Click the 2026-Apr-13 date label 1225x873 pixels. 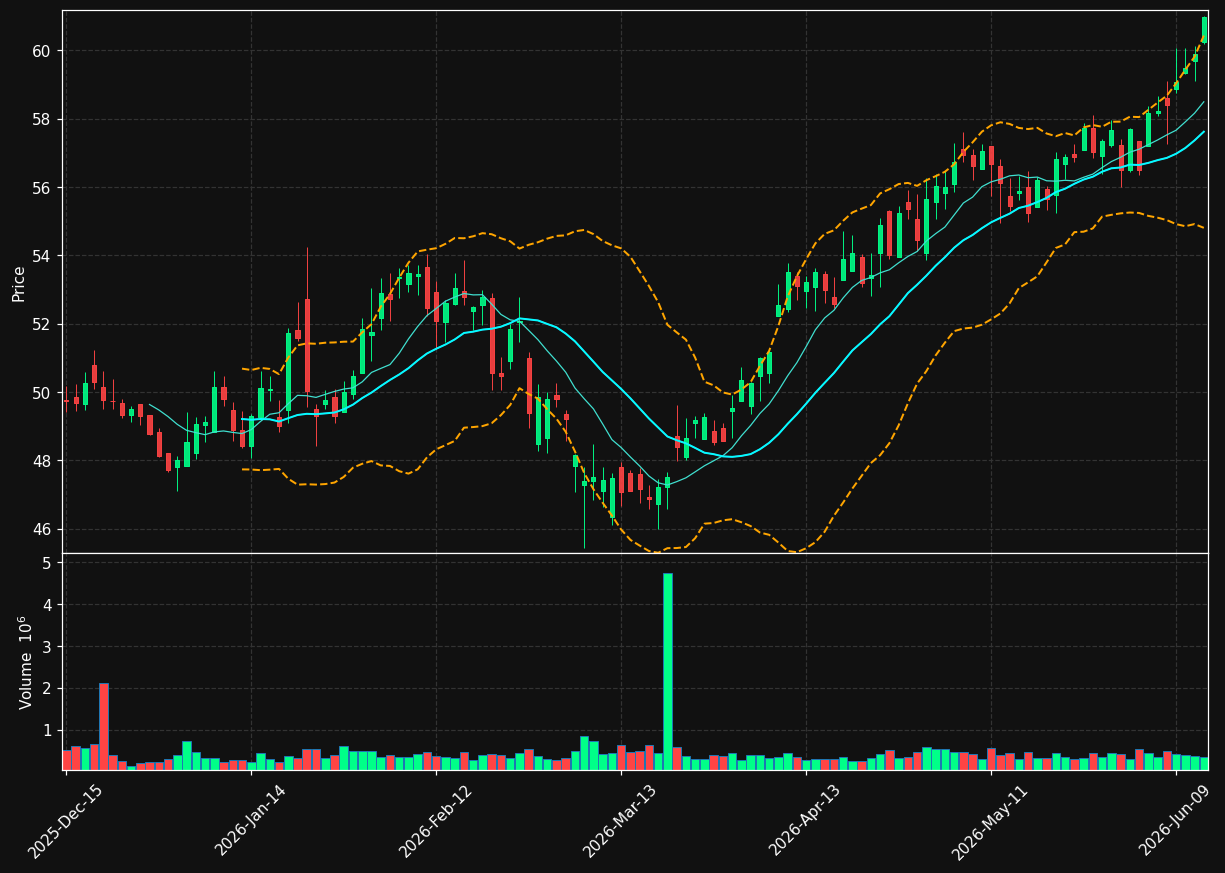click(x=805, y=822)
